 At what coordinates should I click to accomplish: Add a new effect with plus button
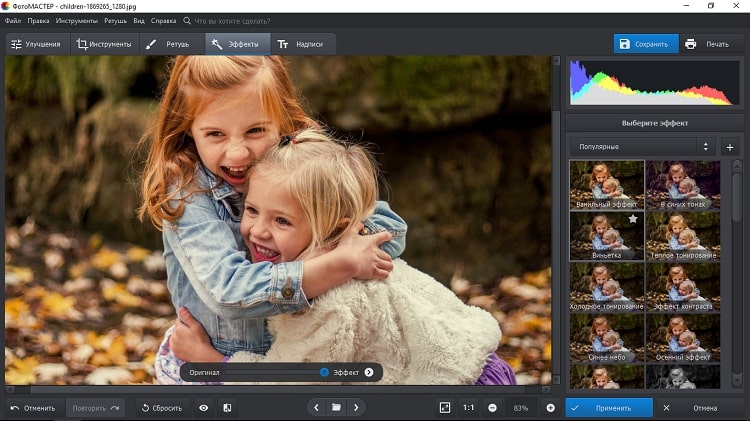729,147
